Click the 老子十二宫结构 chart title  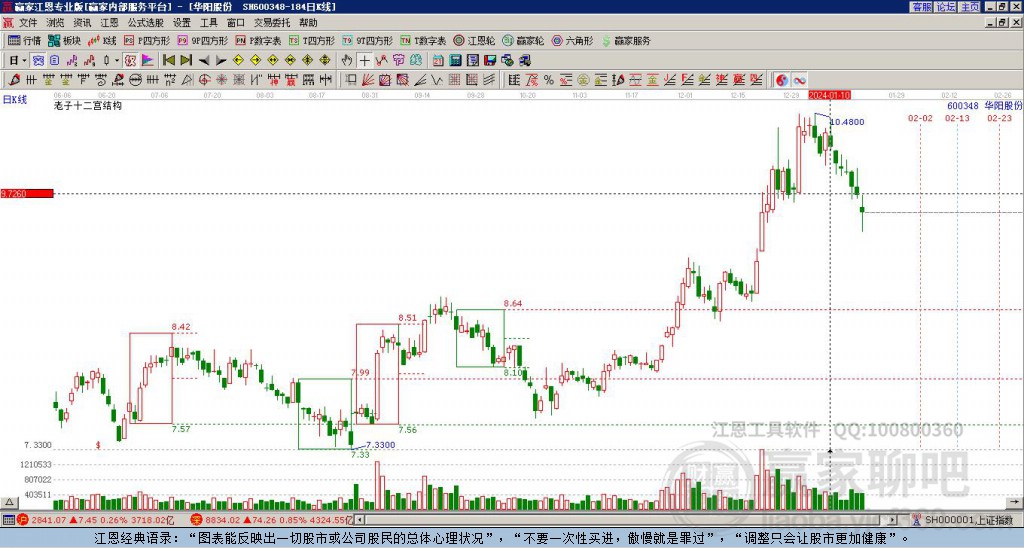[88, 105]
